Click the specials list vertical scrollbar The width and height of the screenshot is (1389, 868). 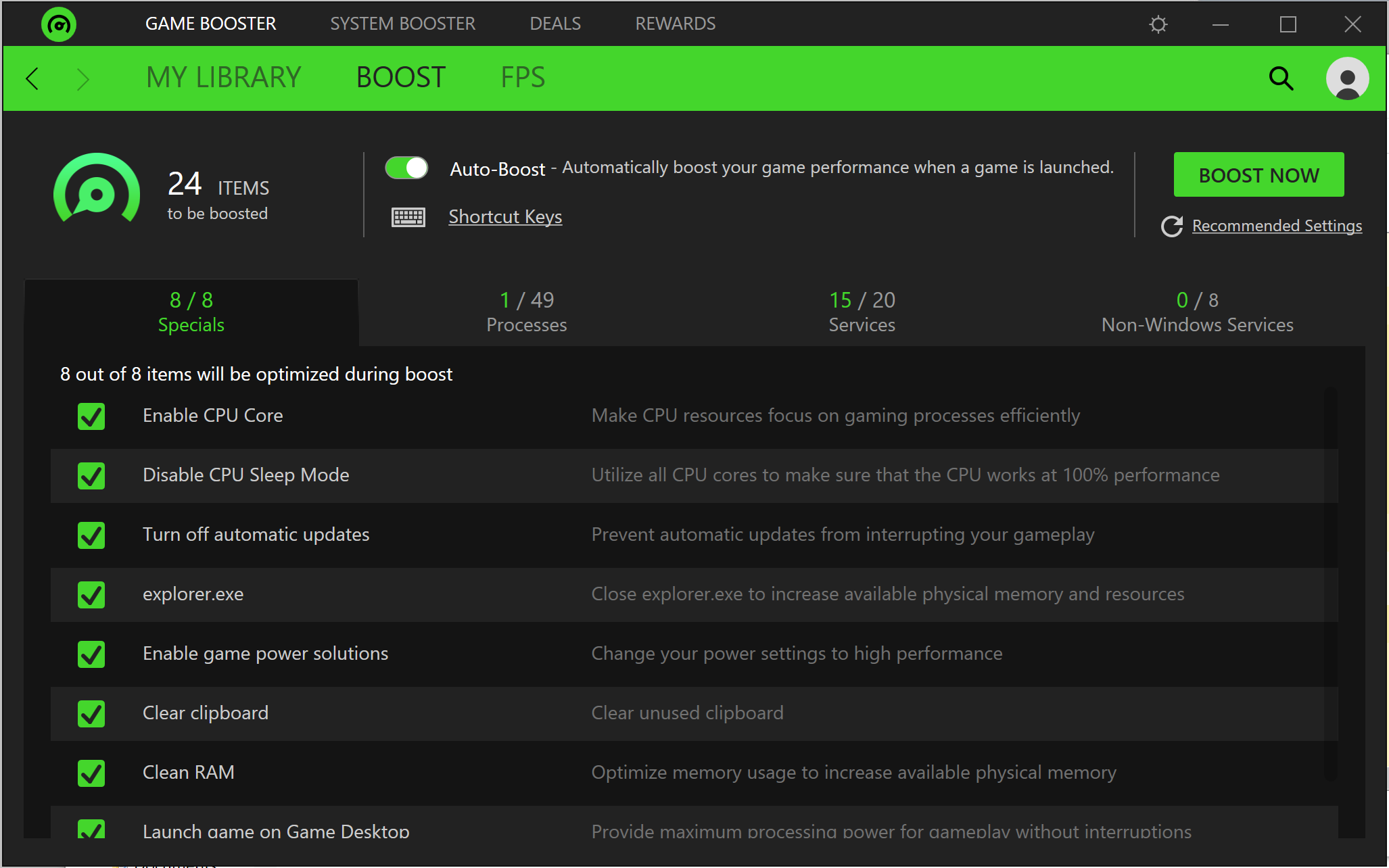pos(1330,584)
